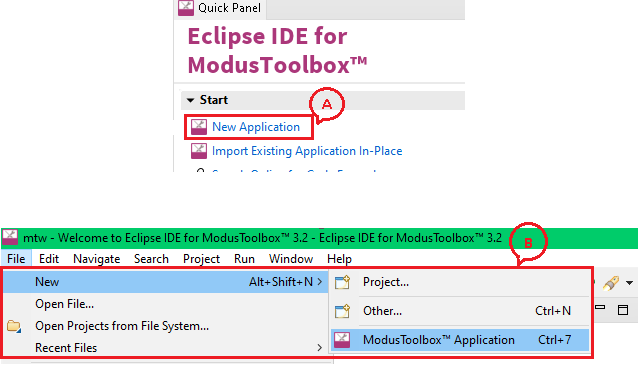Viewport: 641px width, 371px height.
Task: Click the Project... wizard icon
Action: pos(343,282)
